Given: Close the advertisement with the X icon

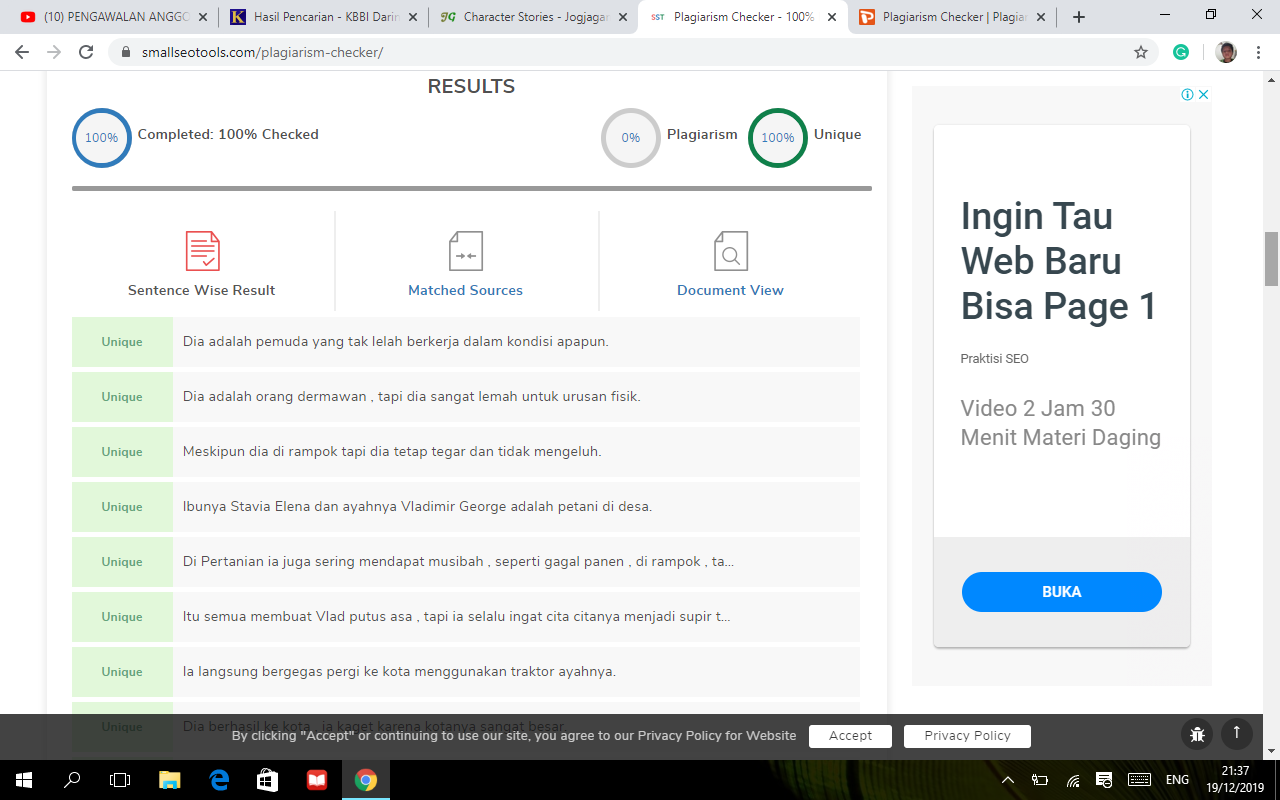Looking at the screenshot, I should tap(1204, 95).
